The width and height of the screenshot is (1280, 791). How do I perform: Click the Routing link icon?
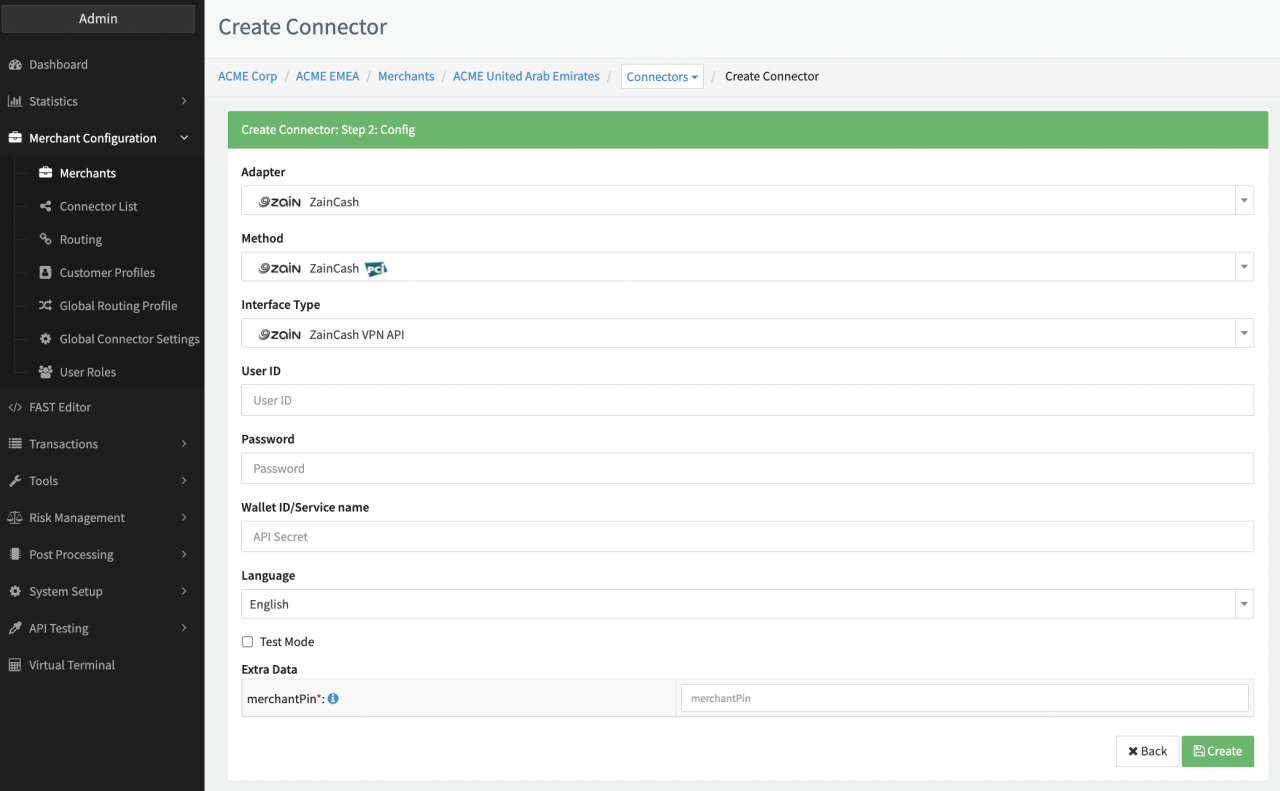[45, 240]
